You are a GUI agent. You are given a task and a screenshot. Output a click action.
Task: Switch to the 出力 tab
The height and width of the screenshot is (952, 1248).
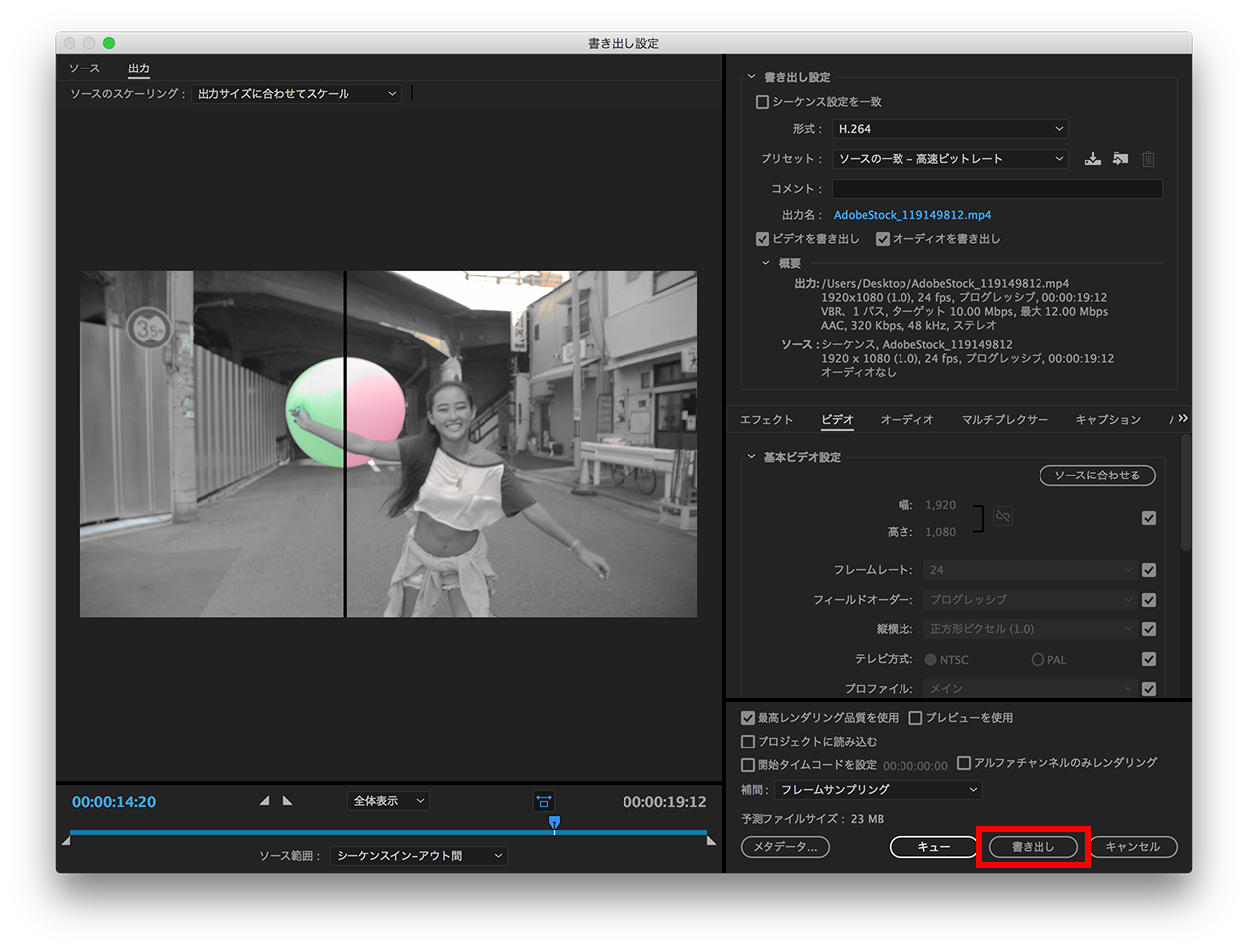tap(139, 68)
